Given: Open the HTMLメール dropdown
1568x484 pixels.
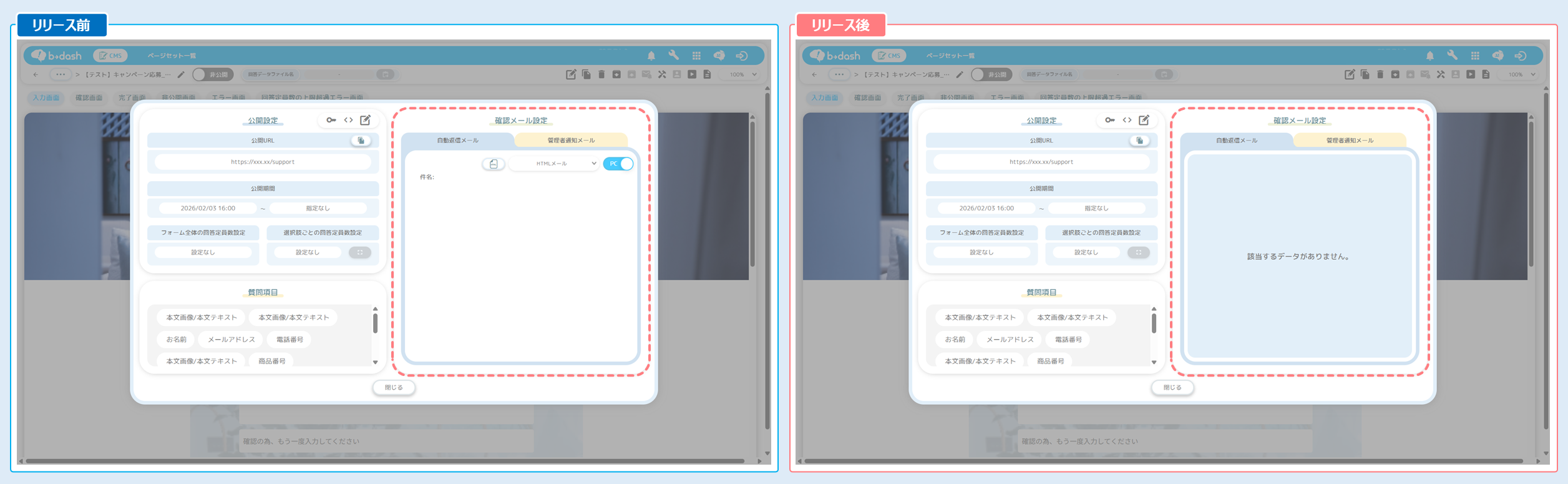Looking at the screenshot, I should pos(553,164).
